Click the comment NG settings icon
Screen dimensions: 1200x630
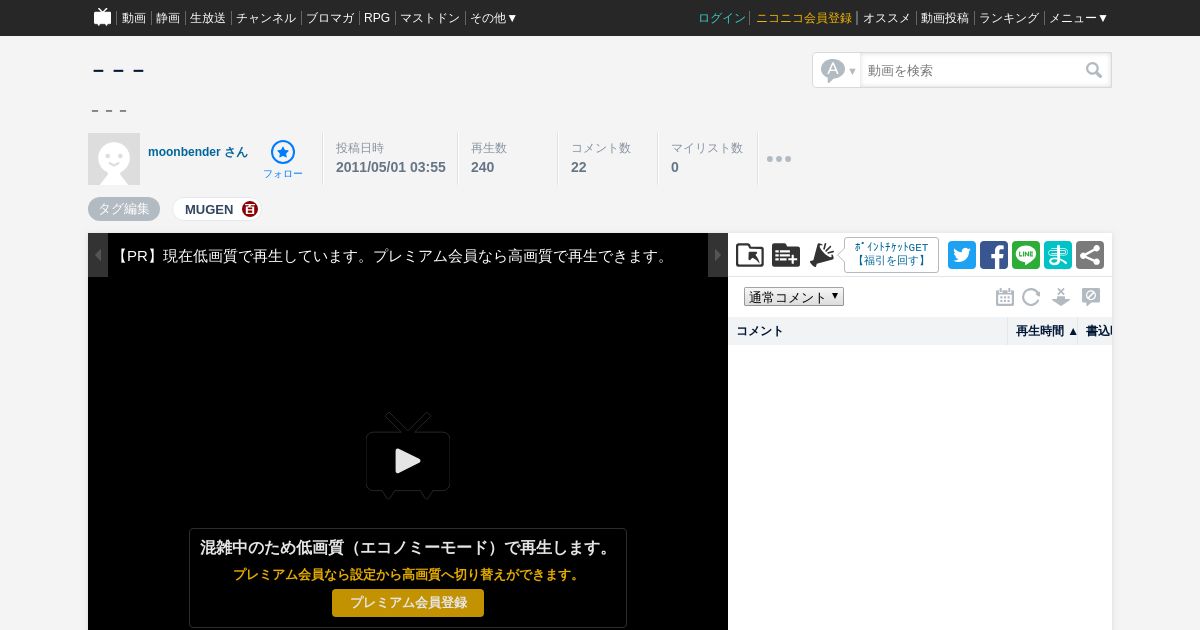tap(1091, 297)
